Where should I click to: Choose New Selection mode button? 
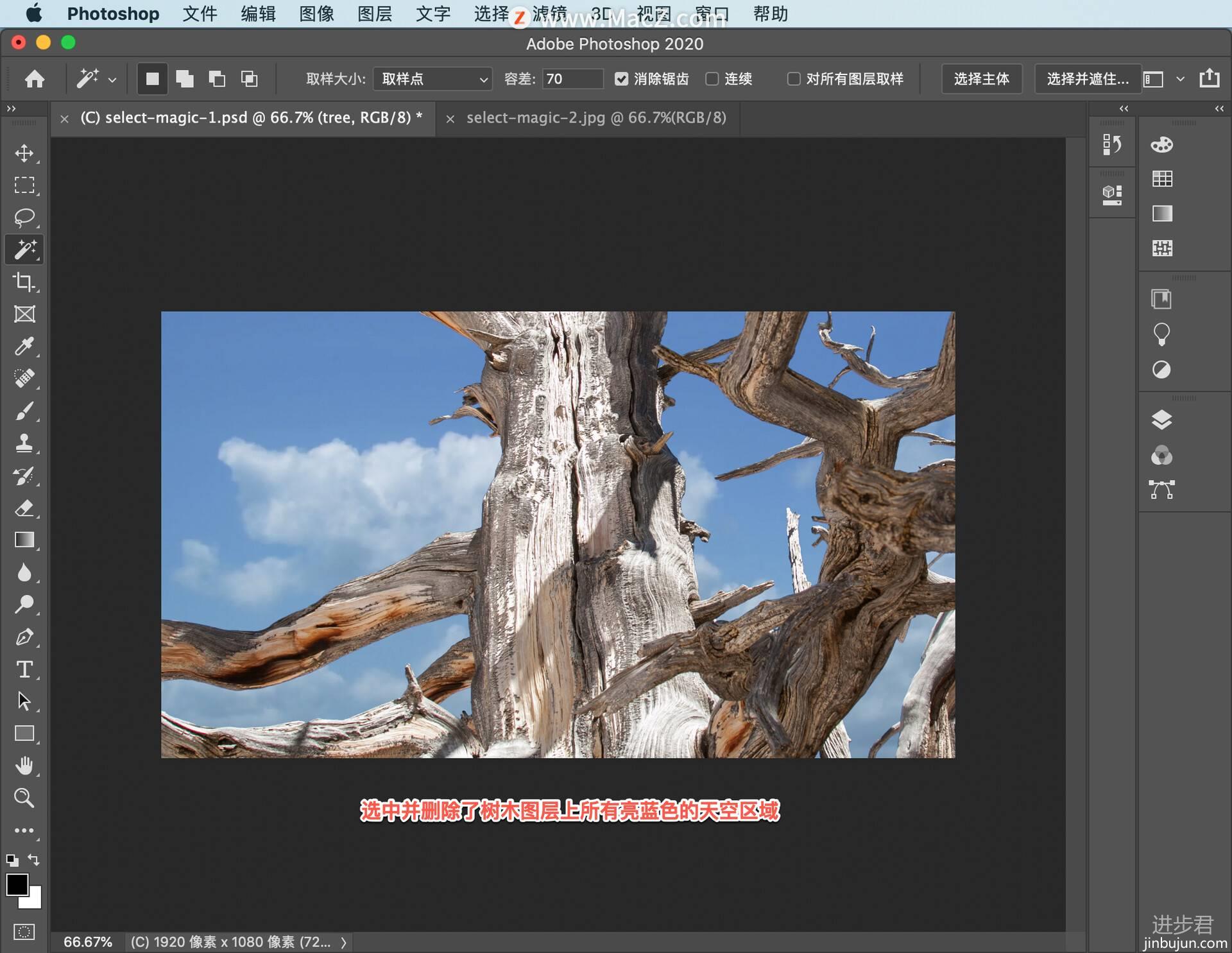[x=152, y=79]
